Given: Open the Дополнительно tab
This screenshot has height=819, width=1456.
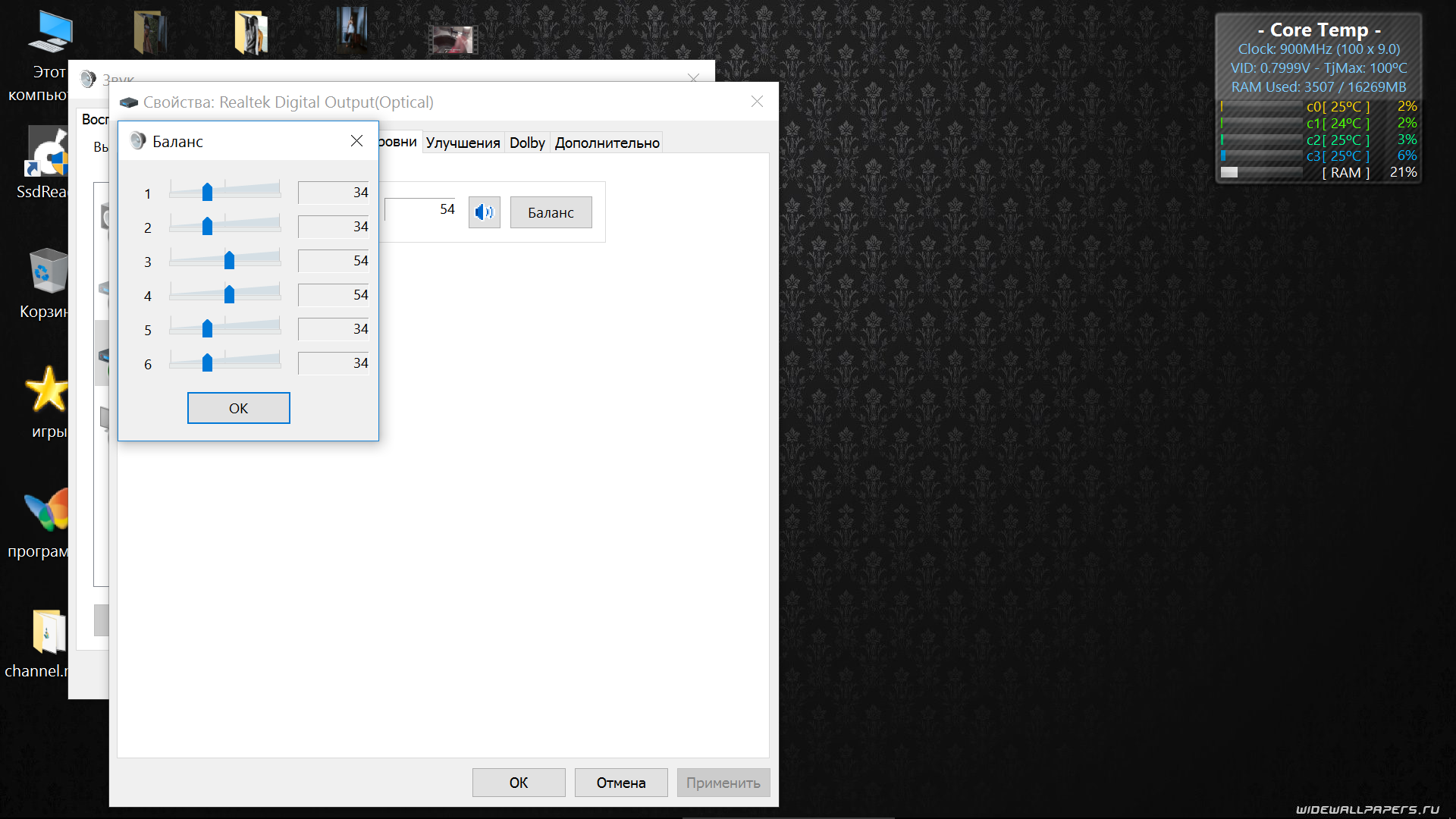Looking at the screenshot, I should (607, 143).
